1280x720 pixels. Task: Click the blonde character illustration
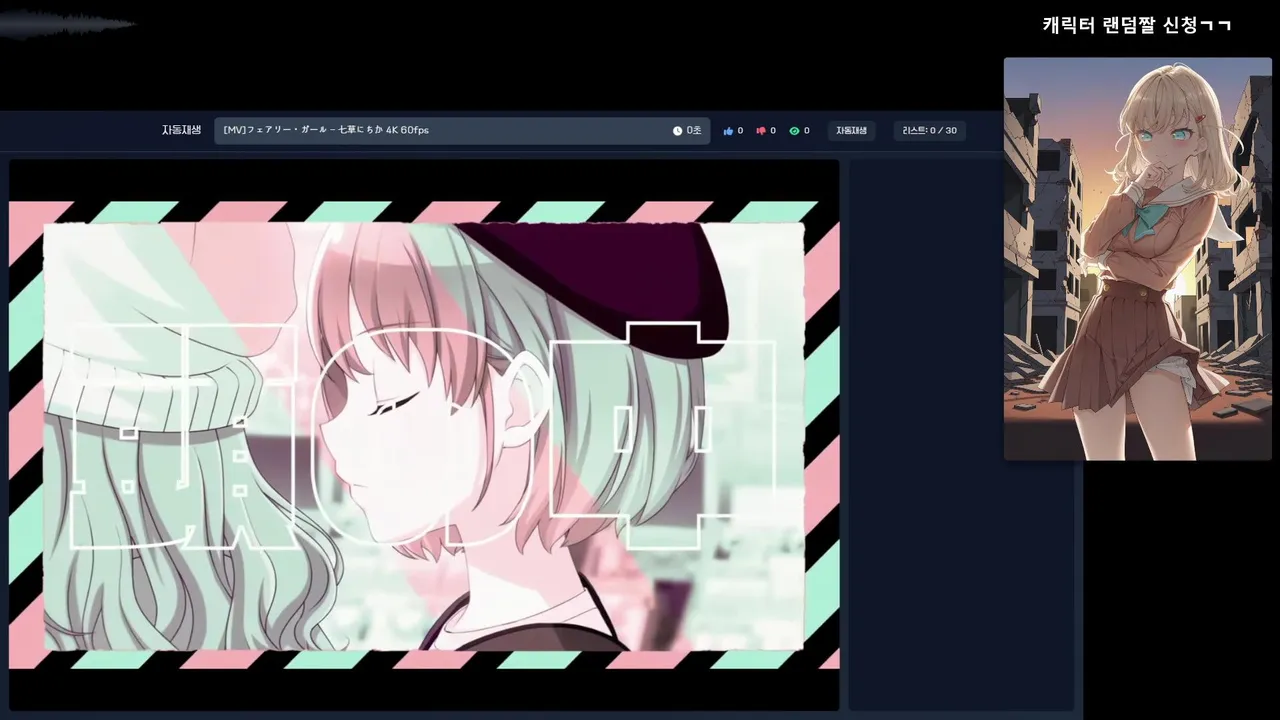(1138, 259)
